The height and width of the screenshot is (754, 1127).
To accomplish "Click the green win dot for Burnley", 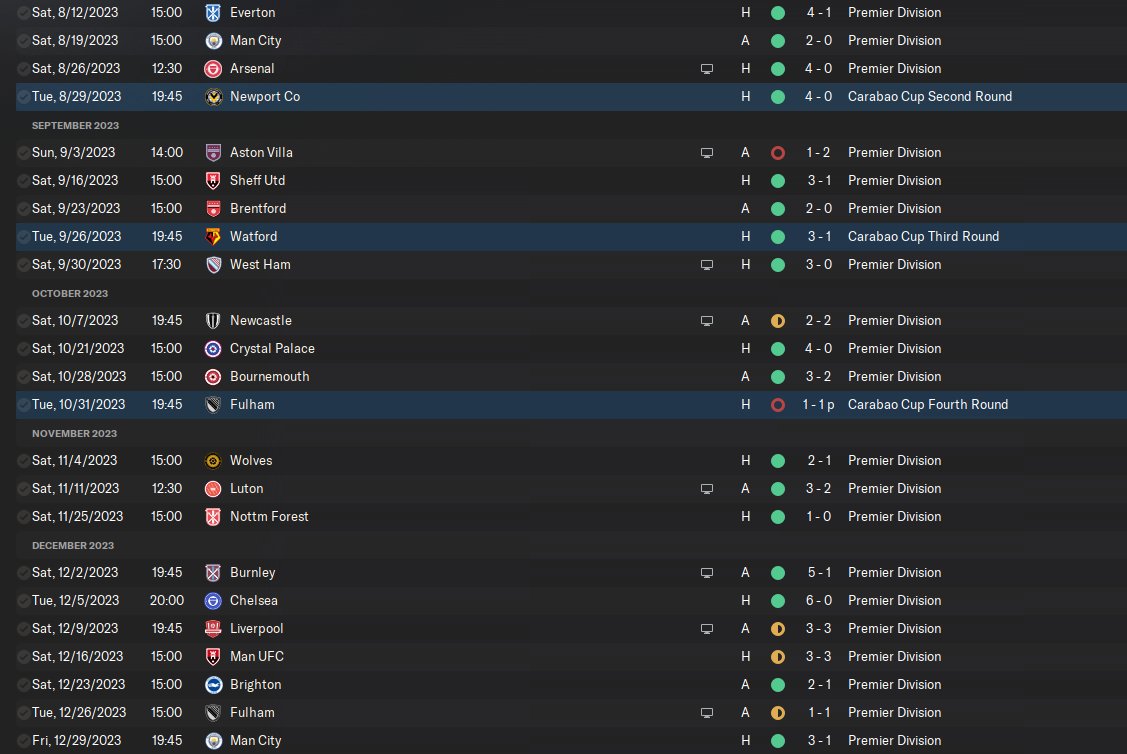I will coord(778,573).
